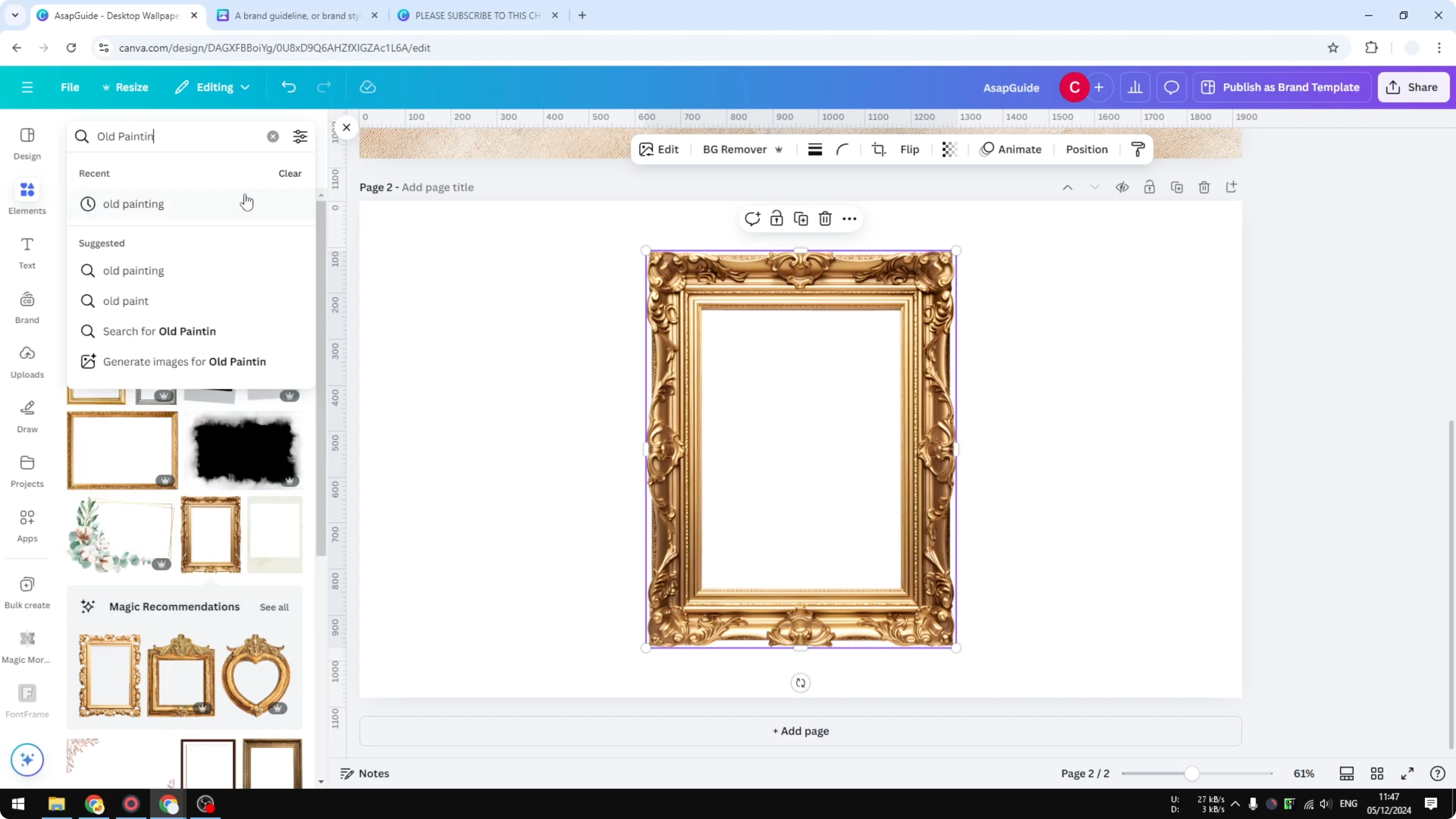Hide Page 2 with the eye icon

pyautogui.click(x=1122, y=187)
